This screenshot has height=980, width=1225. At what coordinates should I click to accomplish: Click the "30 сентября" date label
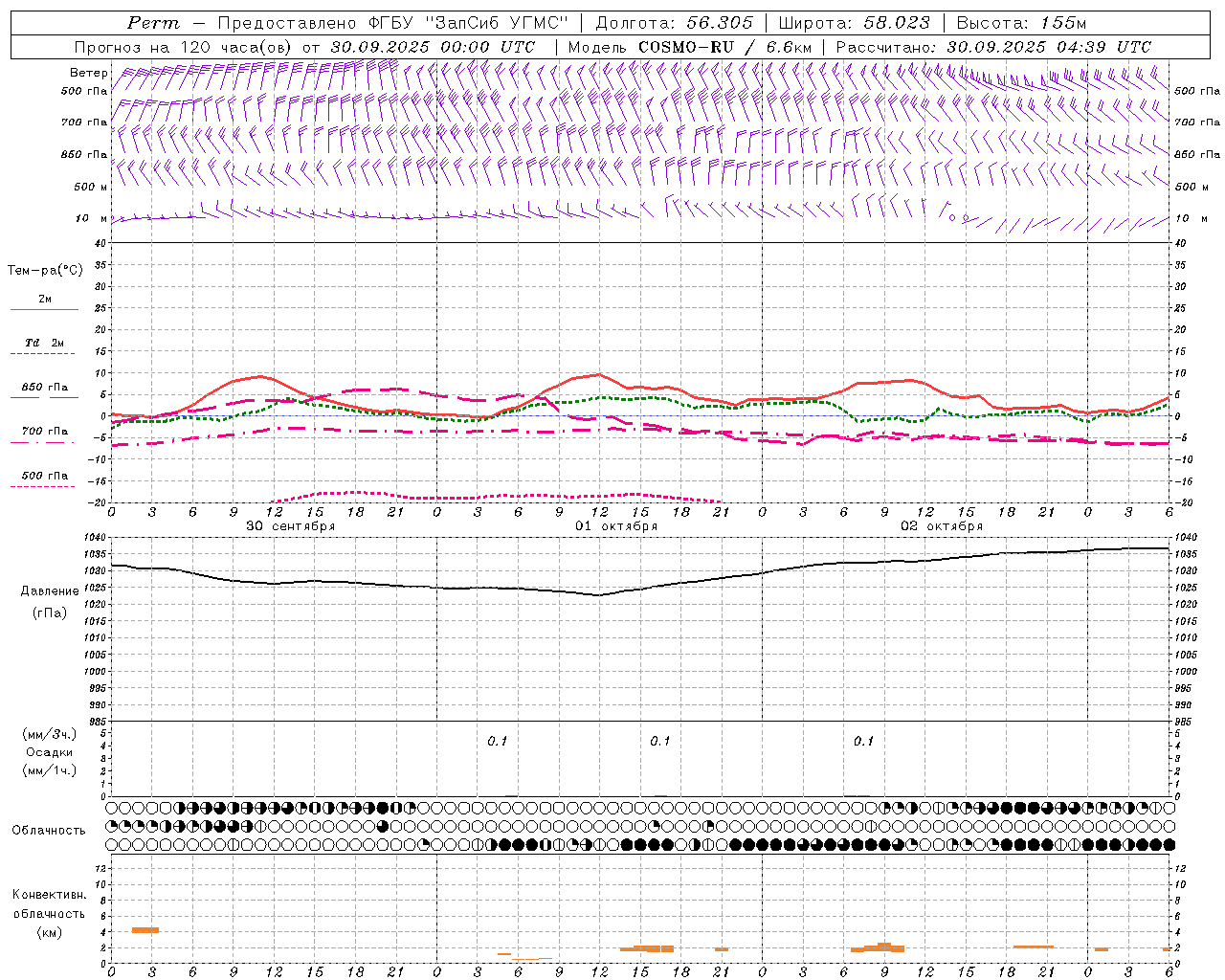pyautogui.click(x=291, y=526)
